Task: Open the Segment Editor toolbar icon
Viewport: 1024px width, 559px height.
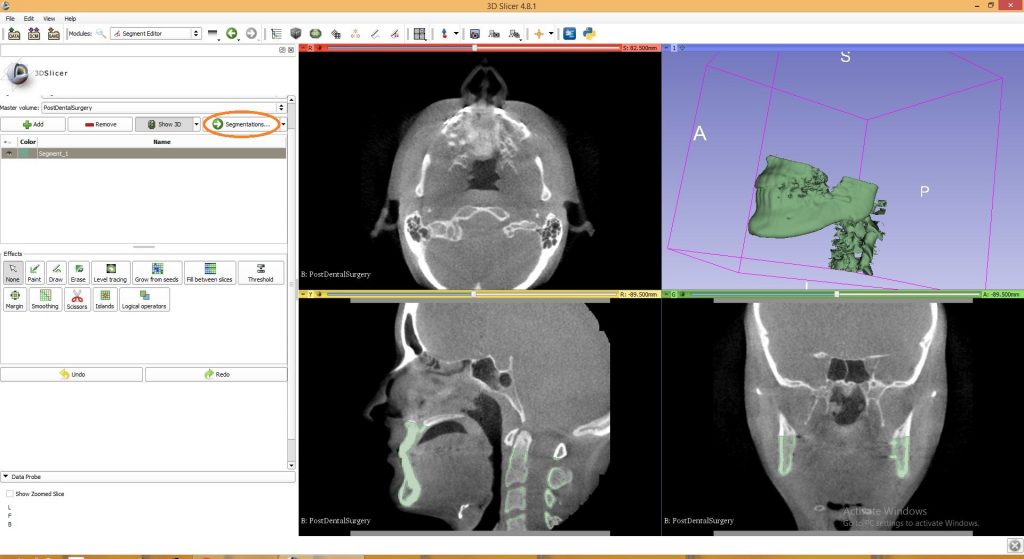Action: (394, 33)
